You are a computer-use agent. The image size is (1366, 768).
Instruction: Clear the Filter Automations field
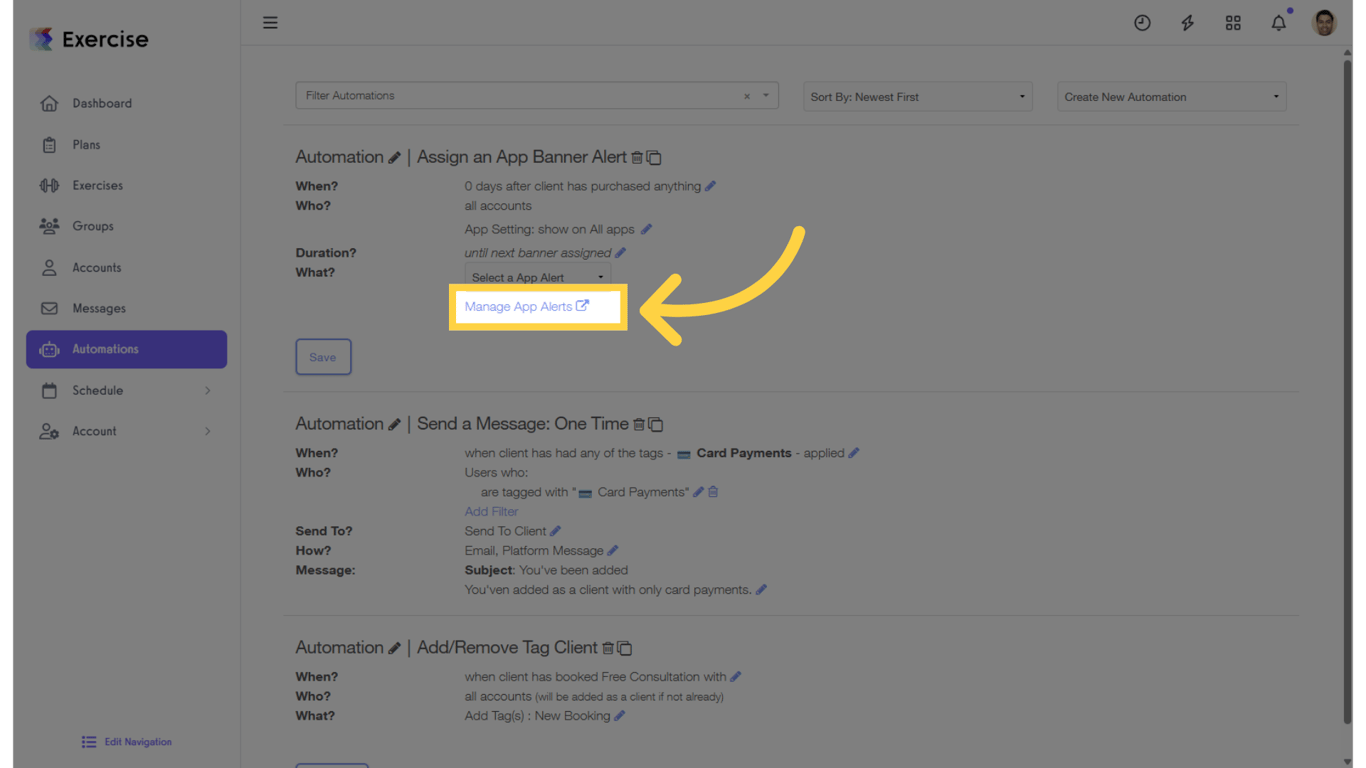tap(746, 97)
